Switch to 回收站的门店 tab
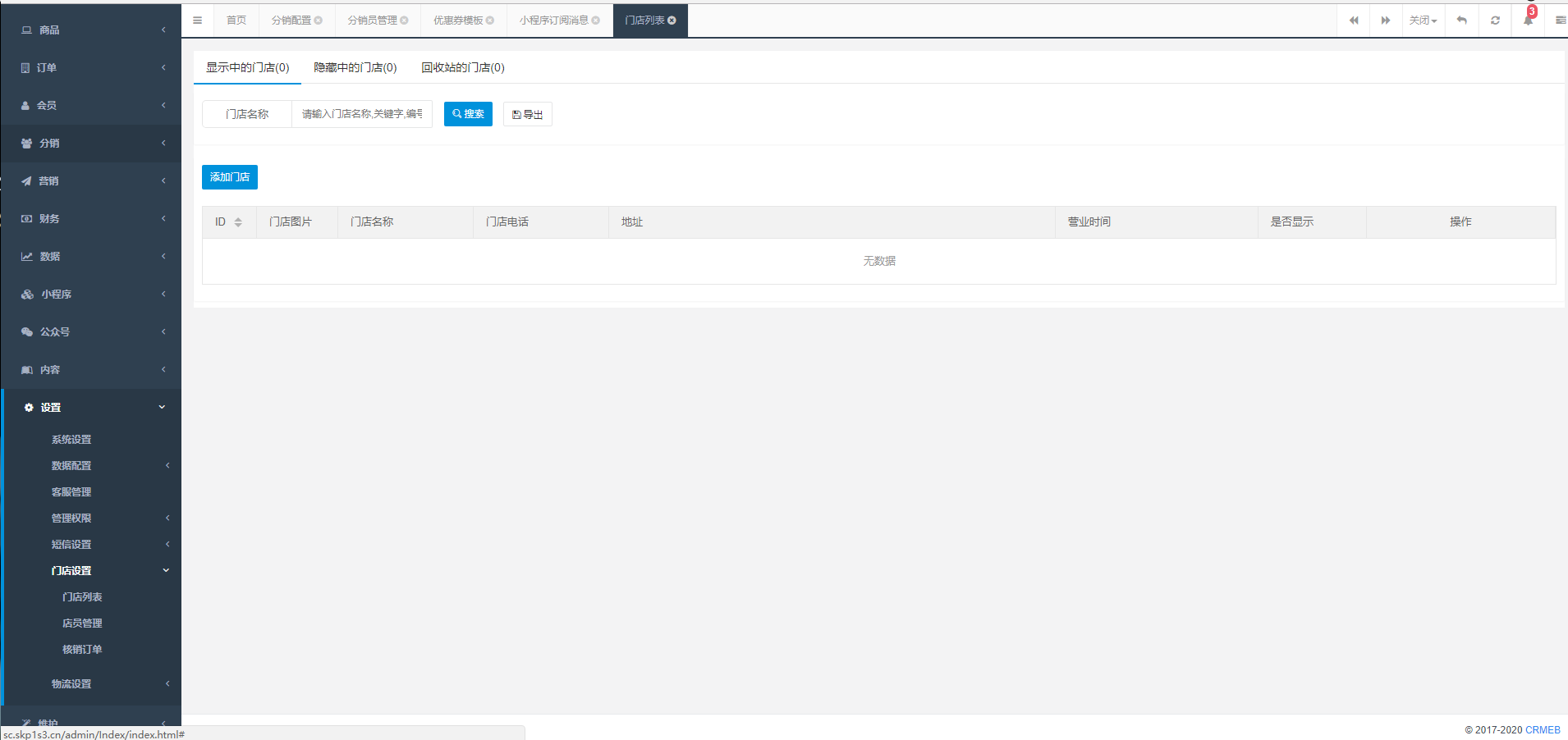The height and width of the screenshot is (740, 1568). 462,68
